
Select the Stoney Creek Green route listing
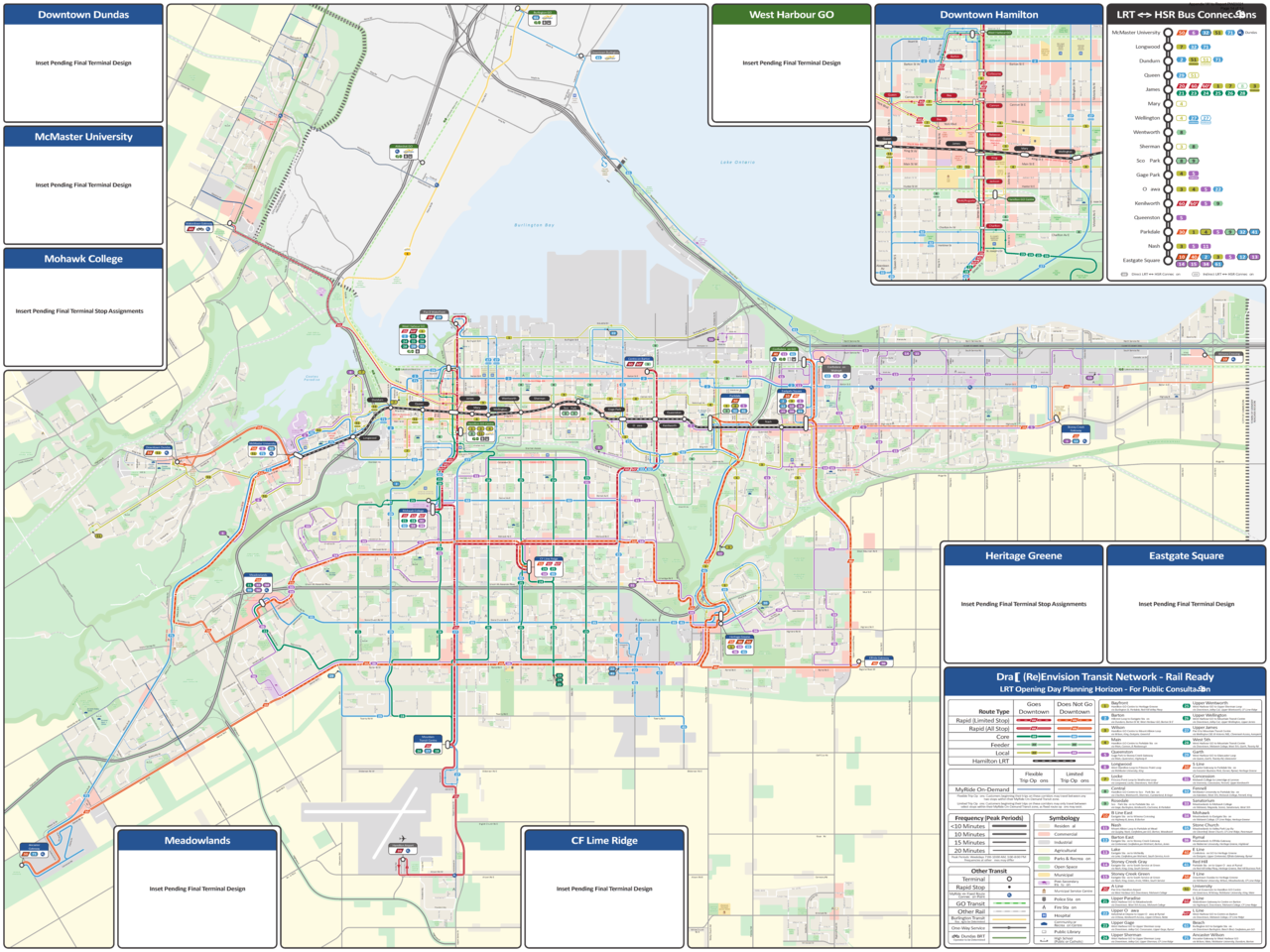pyautogui.click(x=1106, y=875)
